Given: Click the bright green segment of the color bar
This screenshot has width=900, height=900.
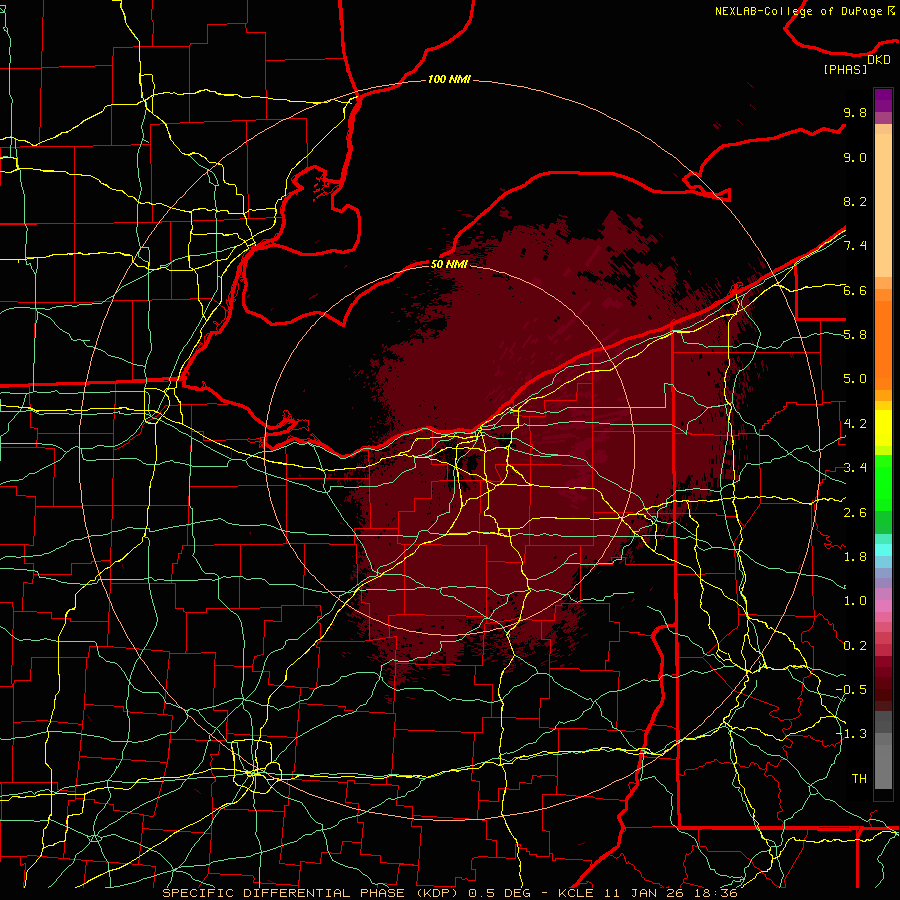Looking at the screenshot, I should 883,482.
